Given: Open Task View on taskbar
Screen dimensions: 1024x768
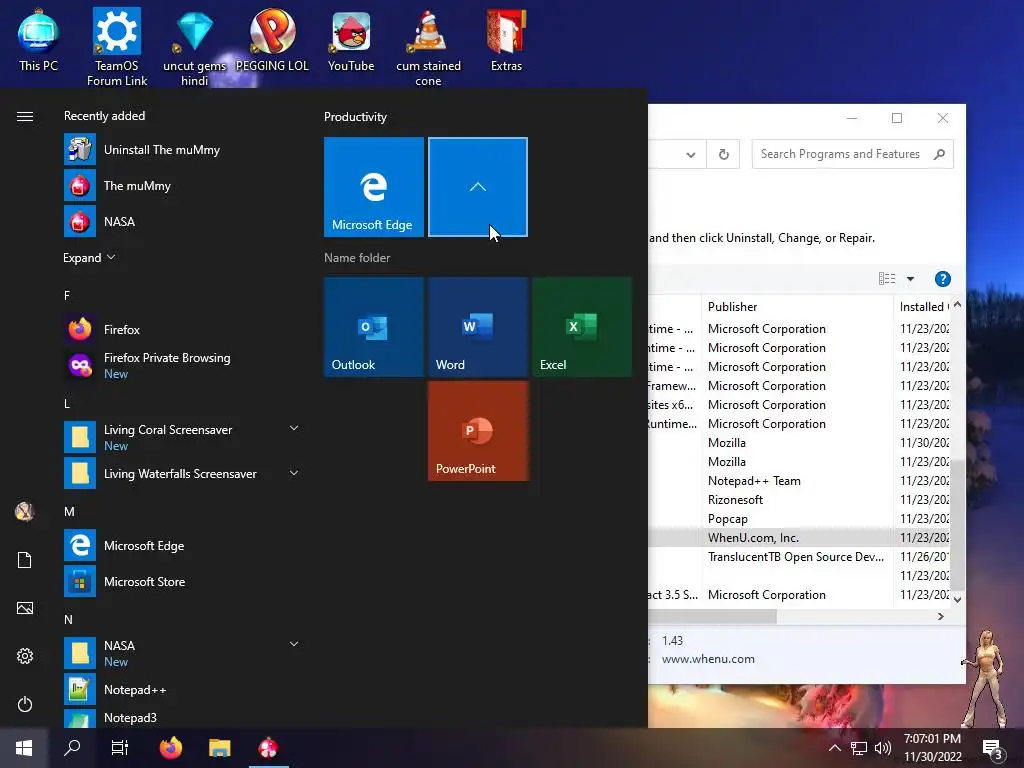Looking at the screenshot, I should [x=120, y=748].
